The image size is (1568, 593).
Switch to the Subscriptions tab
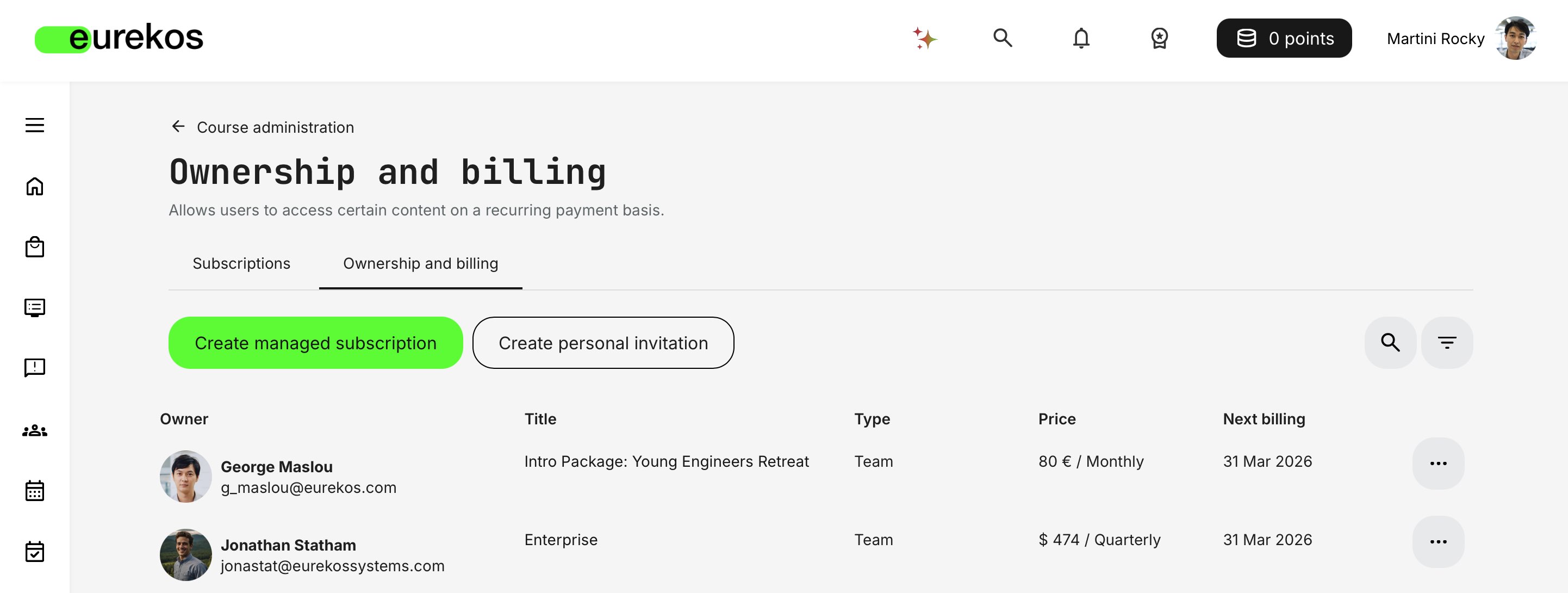pyautogui.click(x=241, y=263)
